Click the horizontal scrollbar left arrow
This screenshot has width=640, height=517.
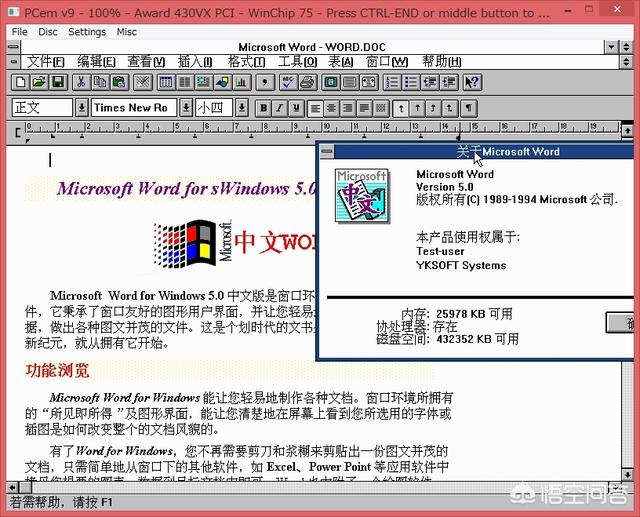pos(13,487)
